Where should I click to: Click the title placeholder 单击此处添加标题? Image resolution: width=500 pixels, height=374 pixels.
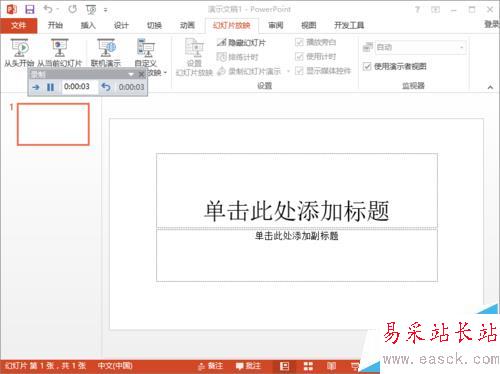pos(297,191)
